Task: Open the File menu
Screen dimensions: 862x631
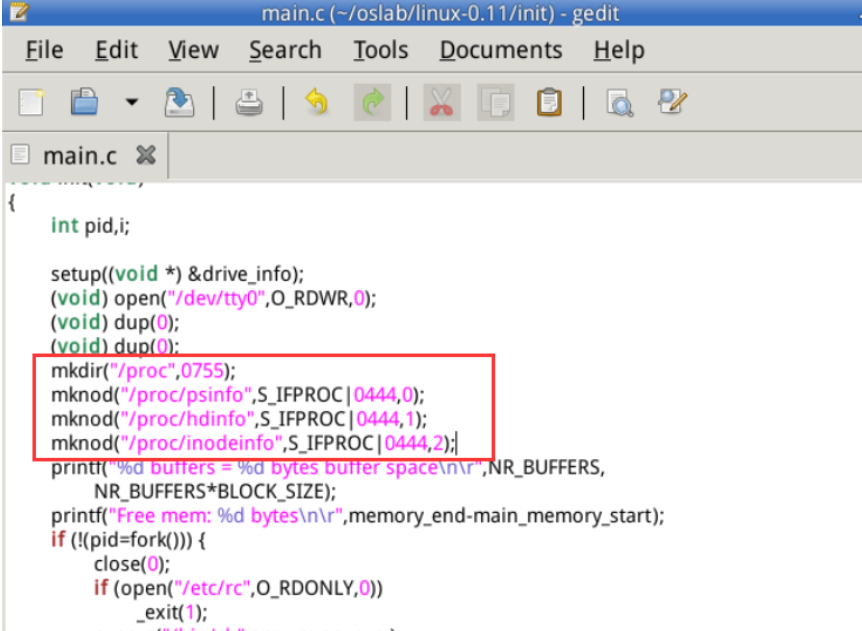Action: 43,50
